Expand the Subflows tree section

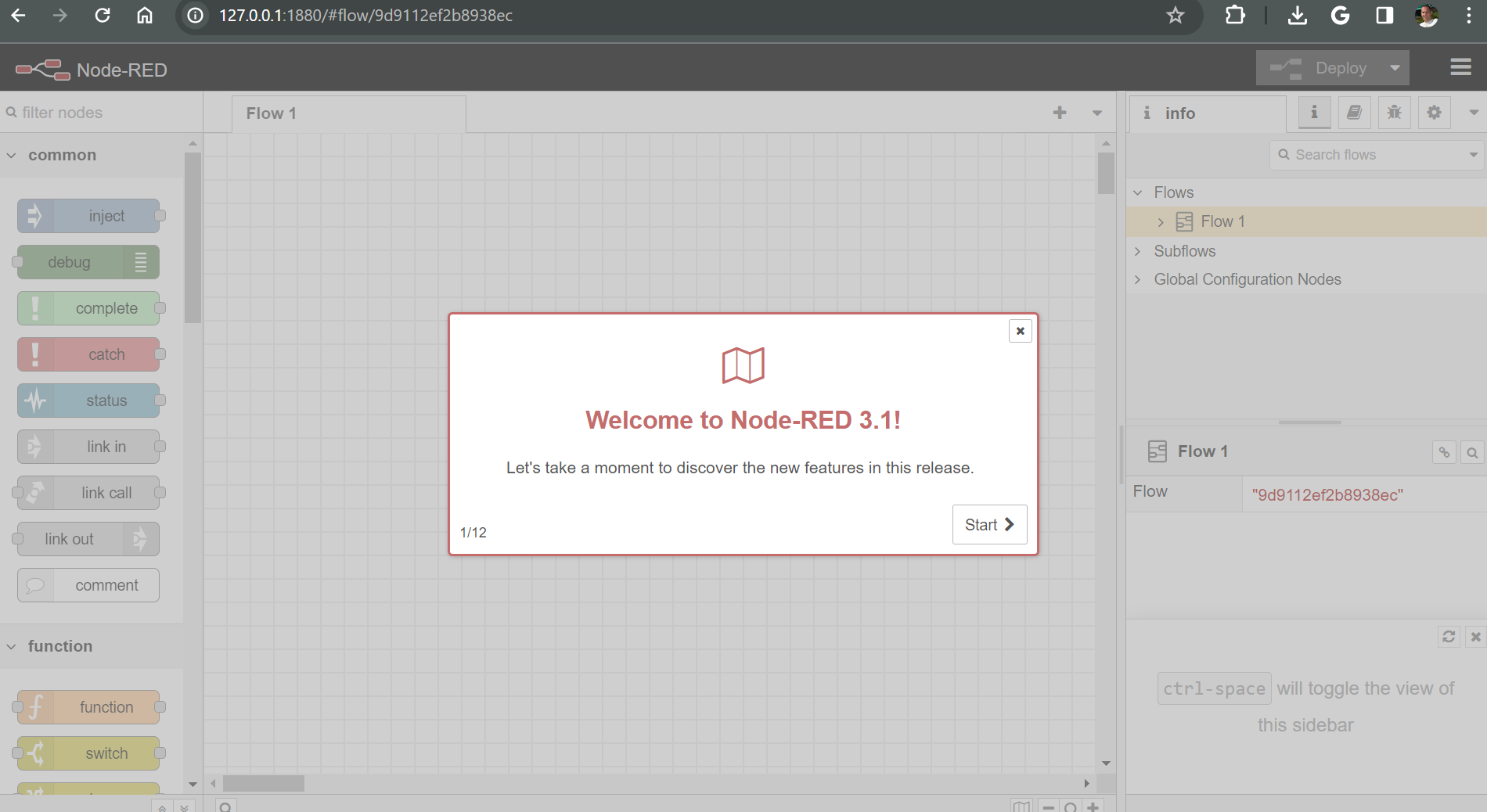1138,251
